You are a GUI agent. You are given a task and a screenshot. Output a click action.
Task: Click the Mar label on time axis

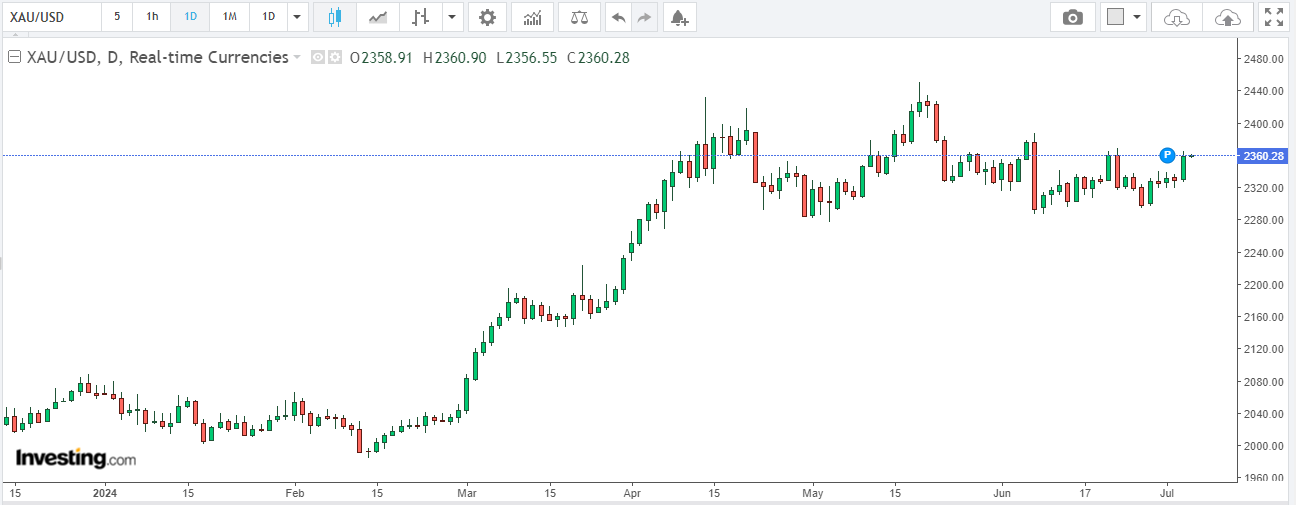(466, 493)
